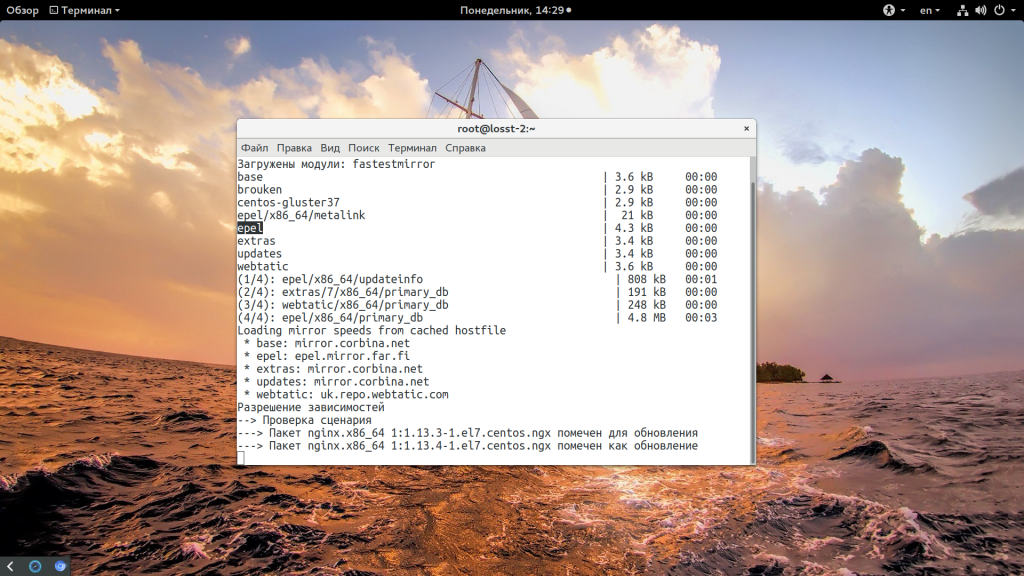The image size is (1024, 576).
Task: Click the Обзор activities button
Action: [x=22, y=10]
